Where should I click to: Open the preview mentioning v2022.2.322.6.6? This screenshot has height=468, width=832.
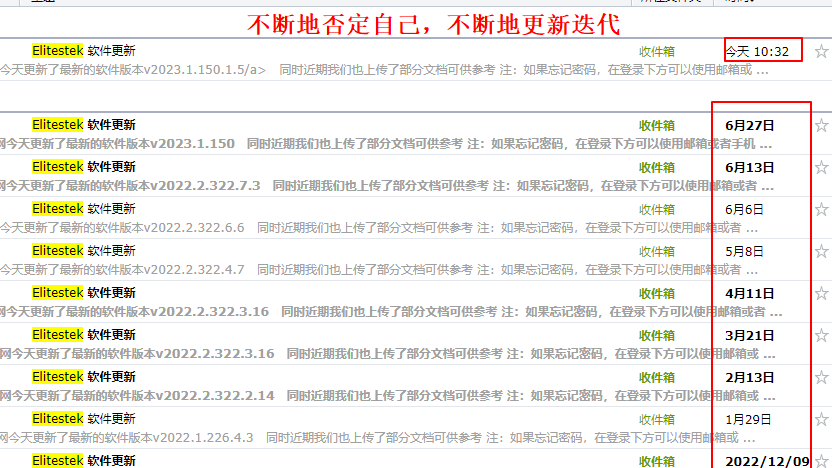coord(379,228)
